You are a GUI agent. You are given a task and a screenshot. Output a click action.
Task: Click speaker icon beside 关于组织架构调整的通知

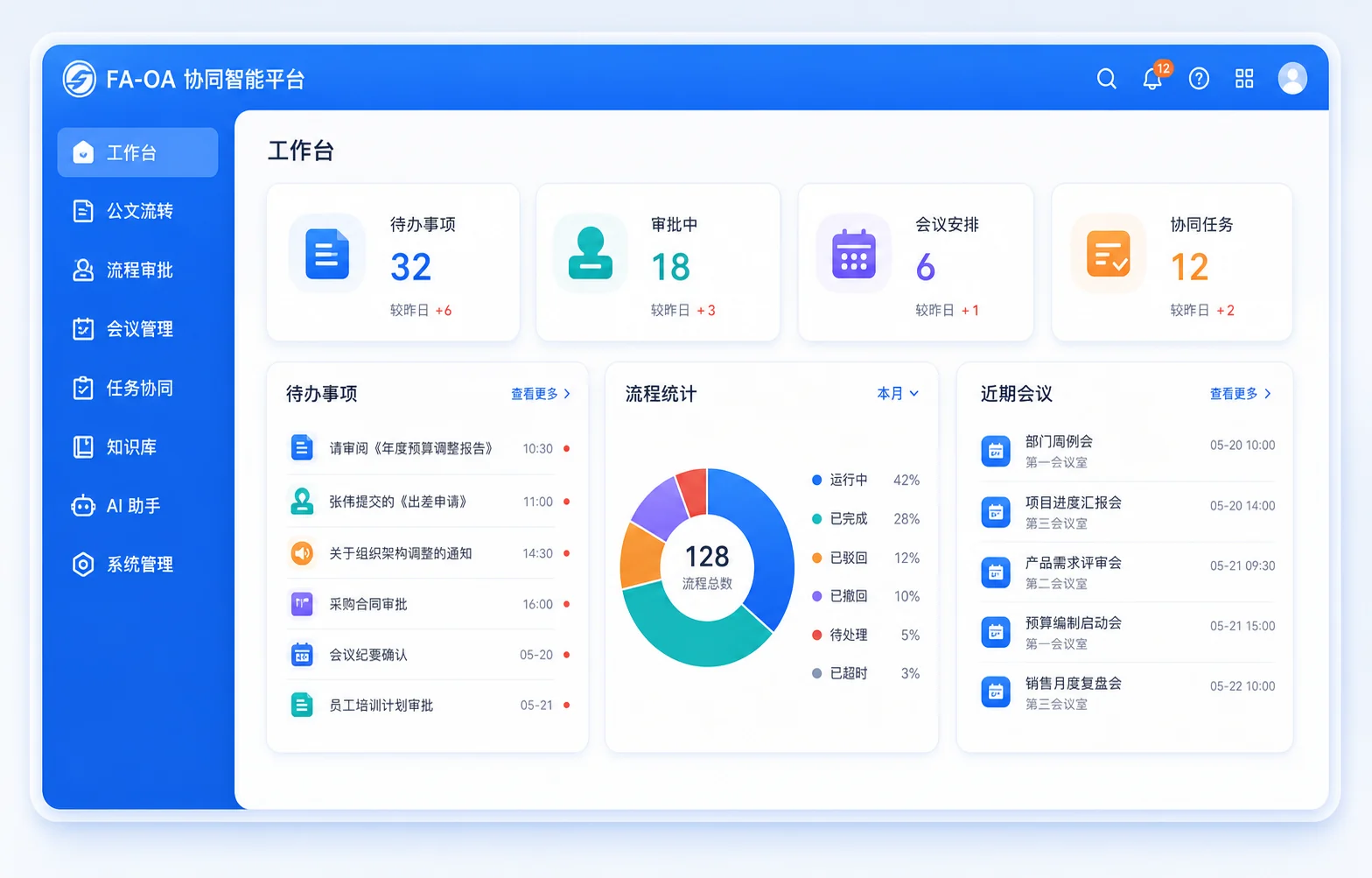(x=302, y=552)
